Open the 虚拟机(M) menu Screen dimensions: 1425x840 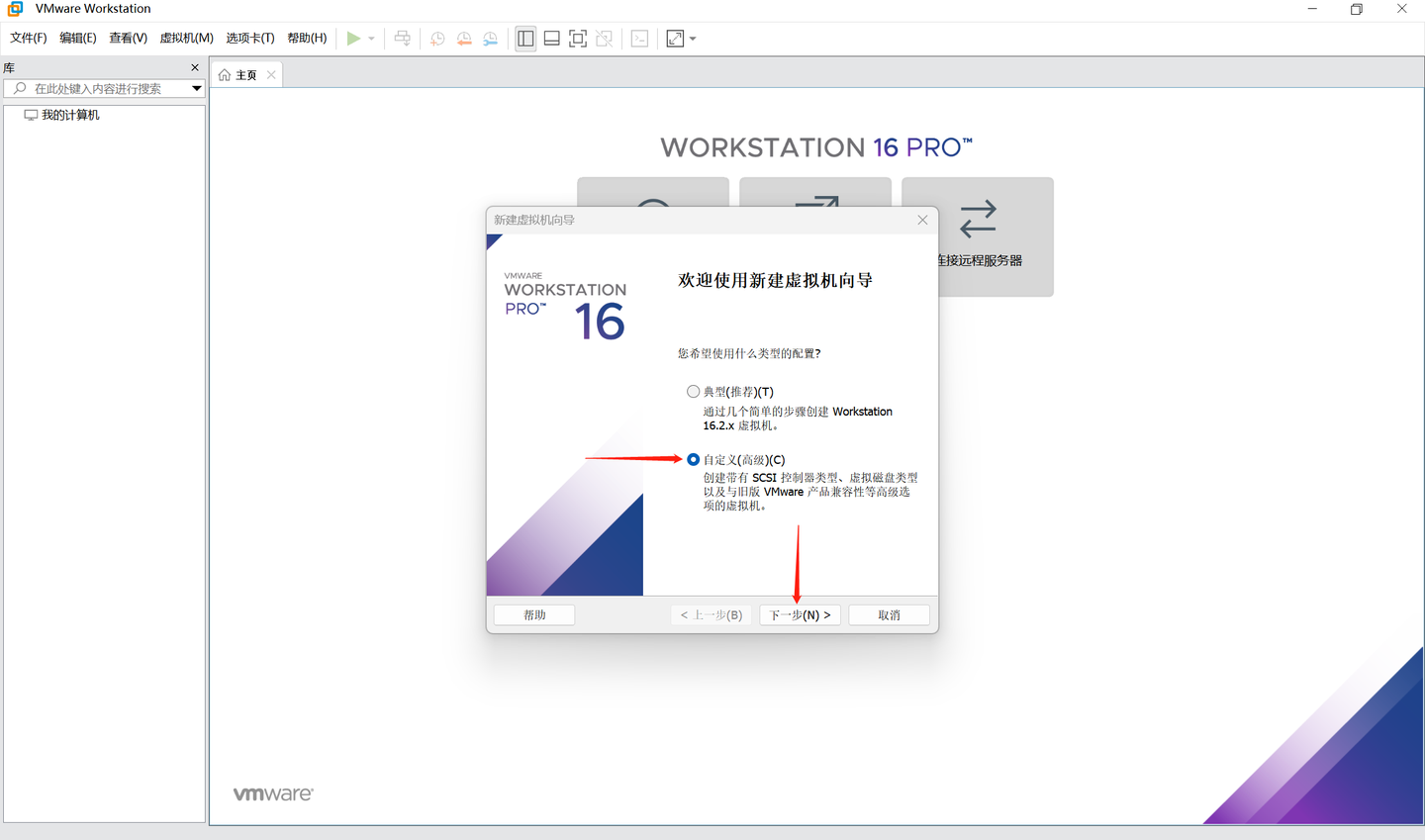tap(186, 38)
